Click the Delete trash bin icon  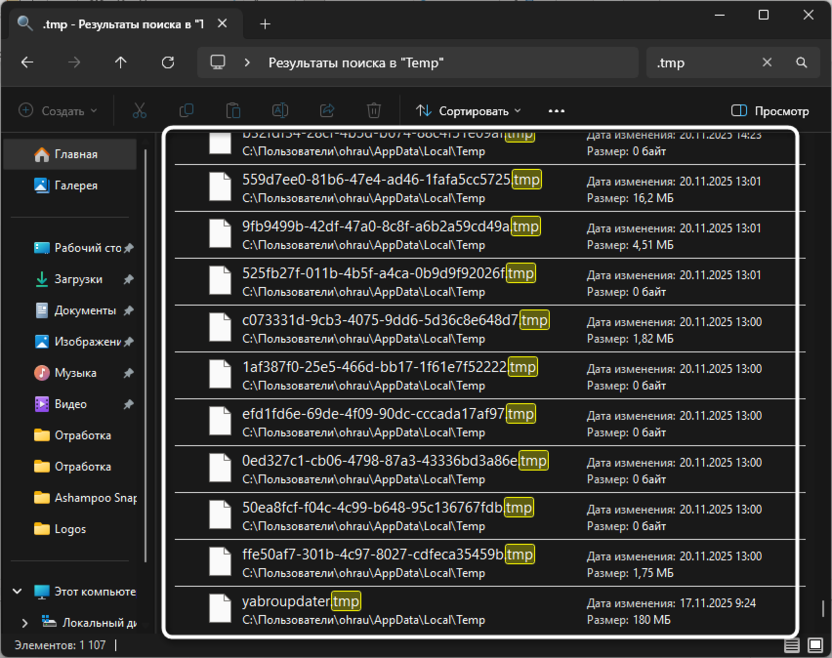374,111
